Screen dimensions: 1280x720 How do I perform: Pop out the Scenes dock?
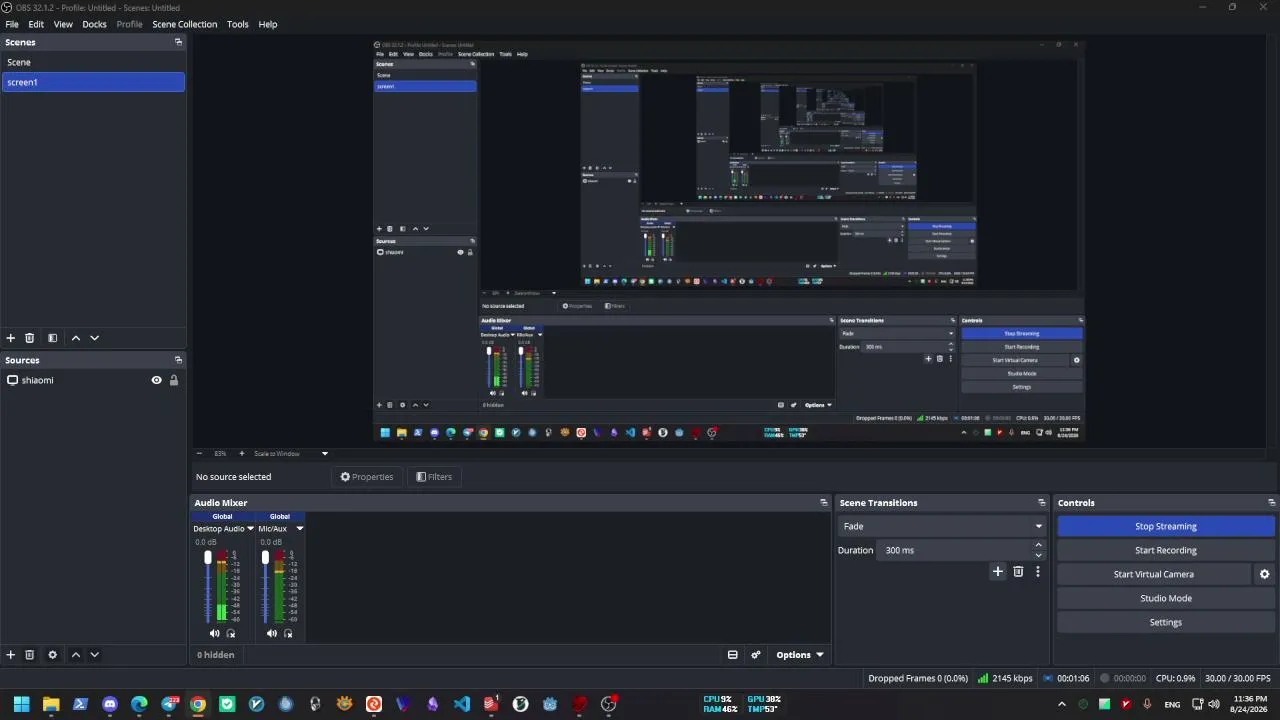click(178, 42)
